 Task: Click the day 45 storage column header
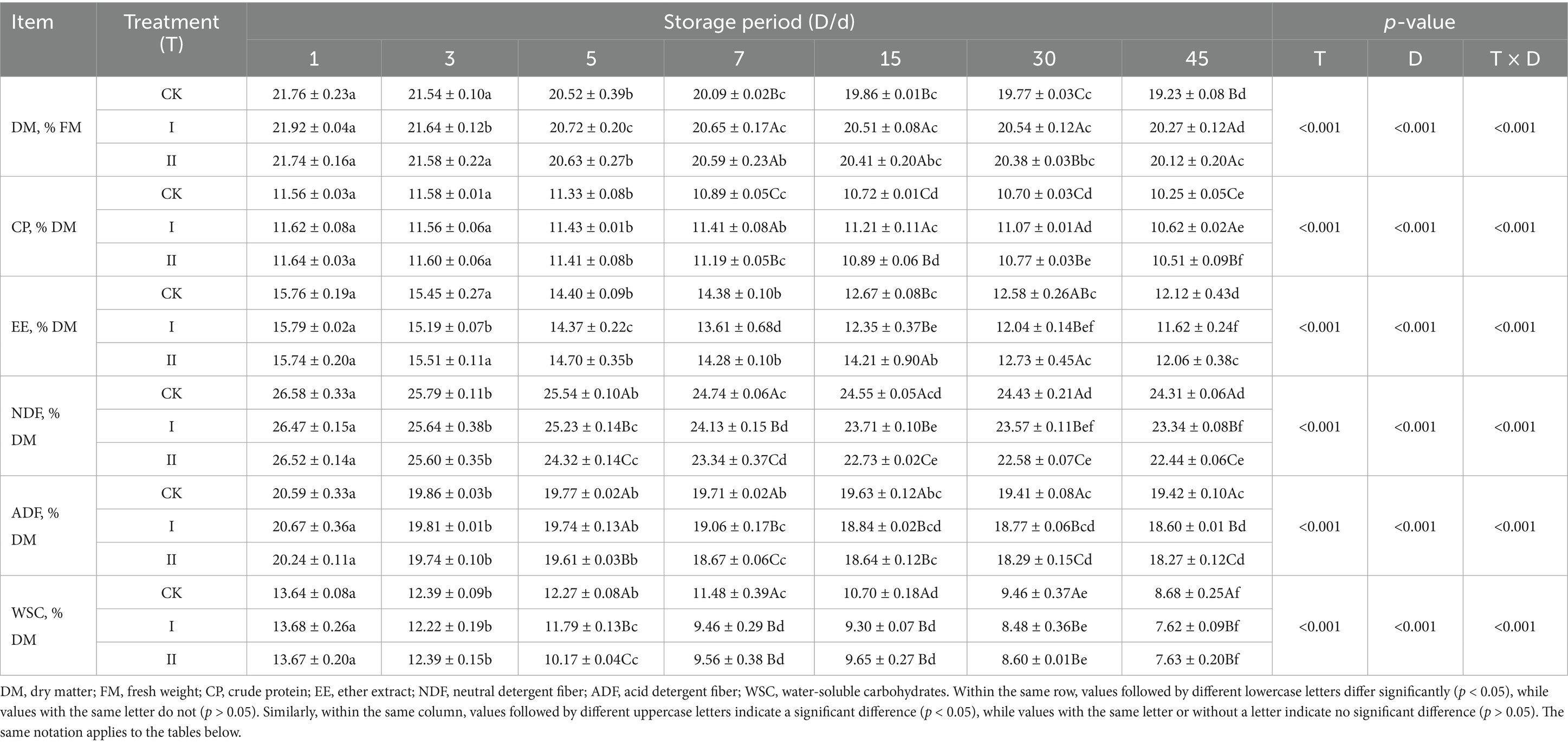(x=1196, y=59)
